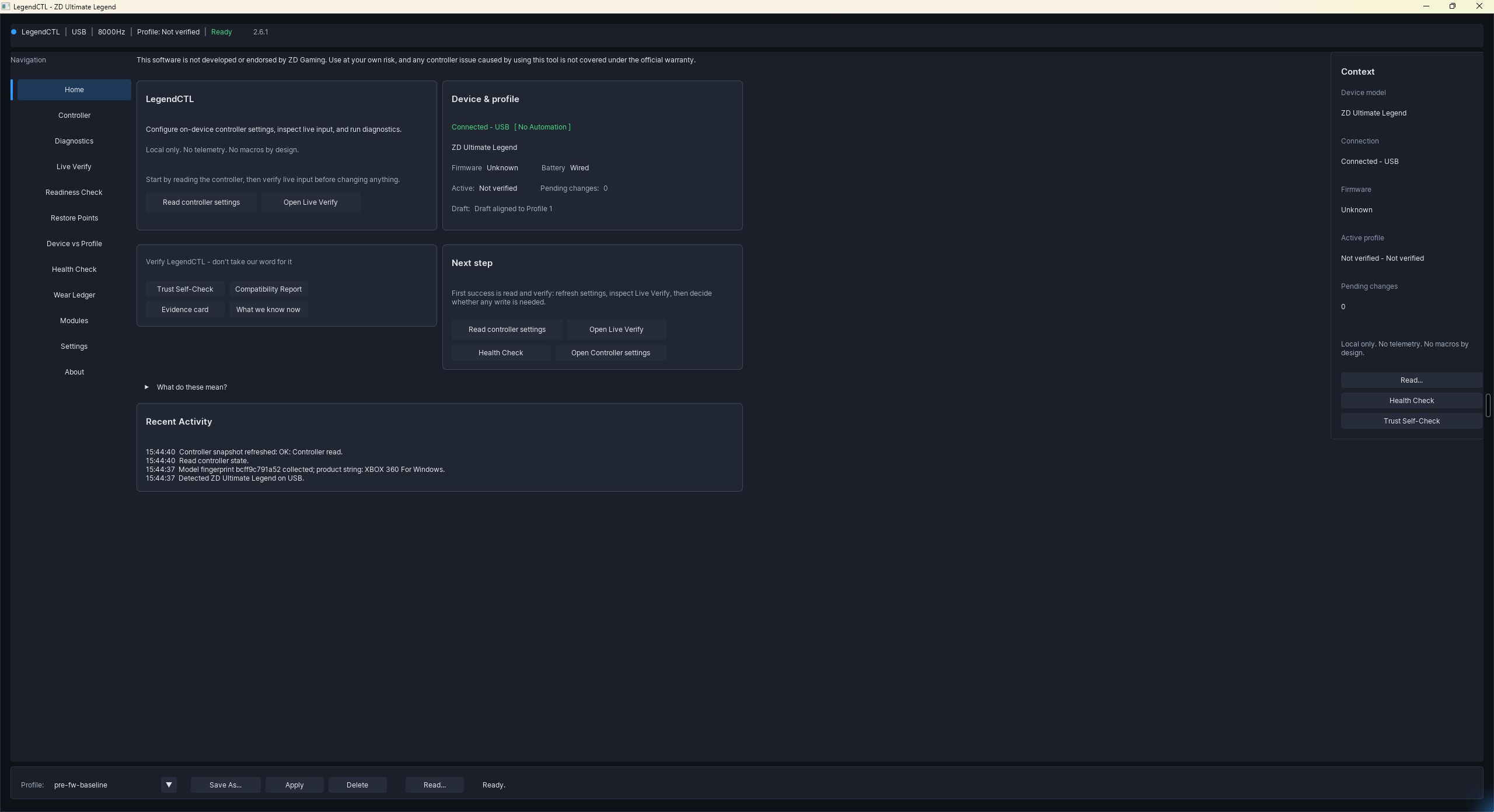Viewport: 1494px width, 812px height.
Task: Click the Evidence card button
Action: coord(185,310)
